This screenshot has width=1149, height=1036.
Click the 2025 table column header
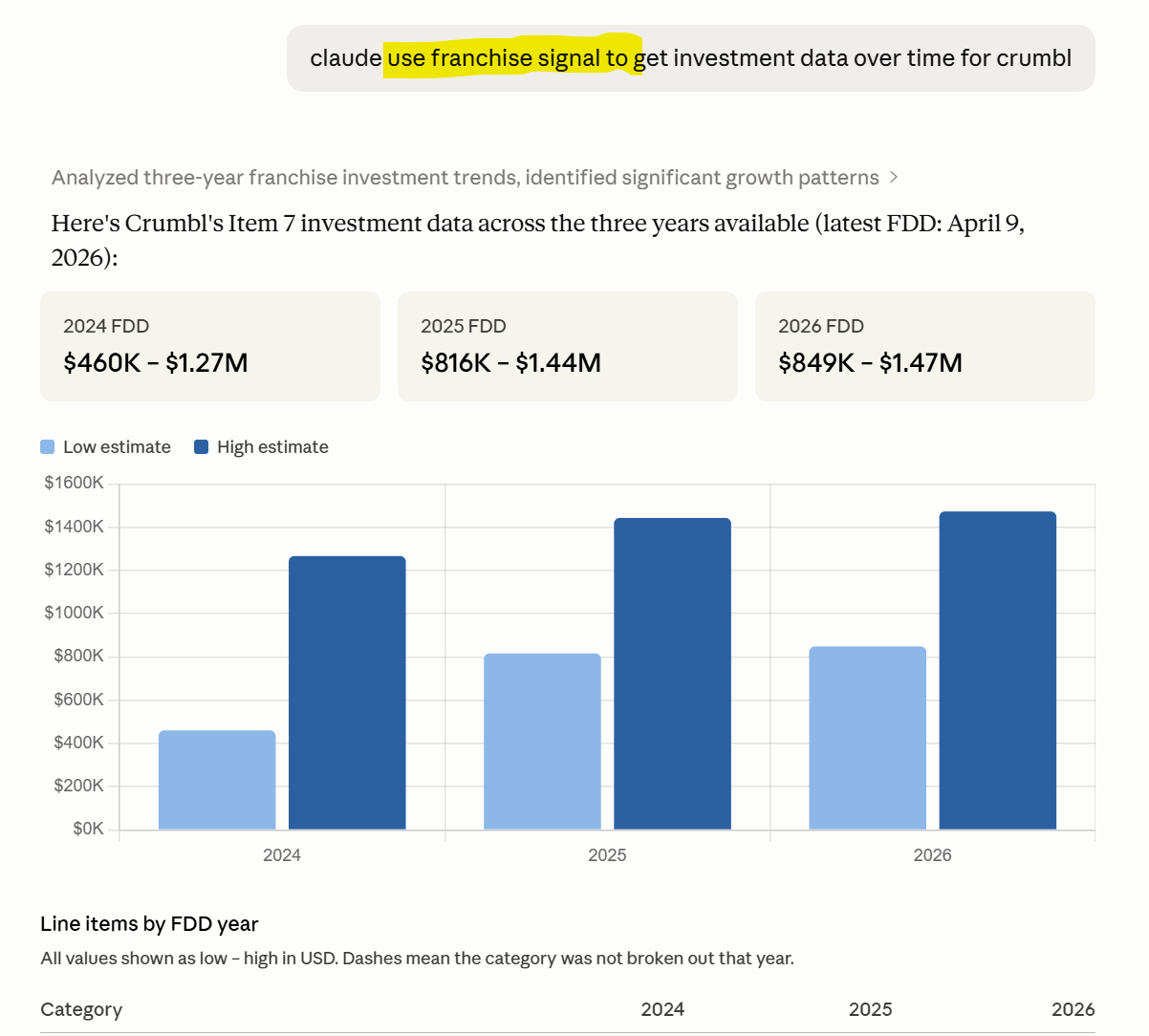(x=871, y=1010)
